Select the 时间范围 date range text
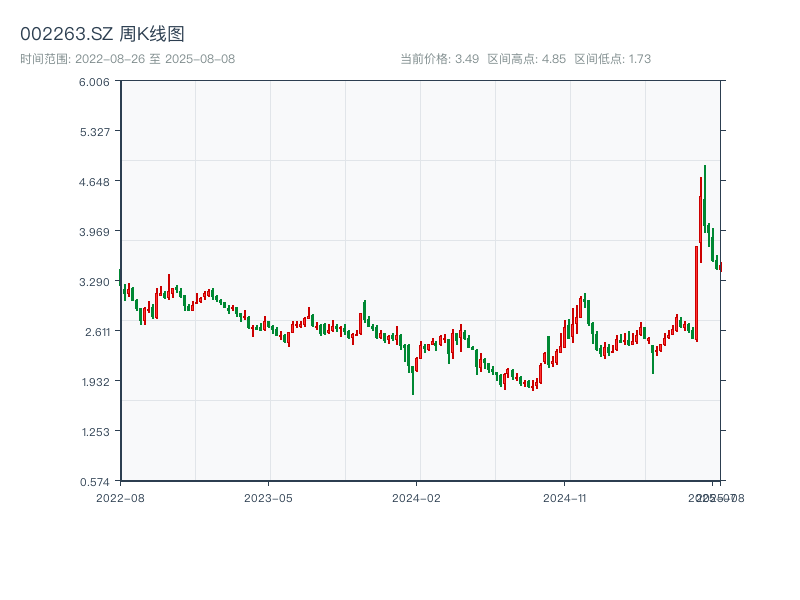This screenshot has height=600, width=800. (127, 59)
